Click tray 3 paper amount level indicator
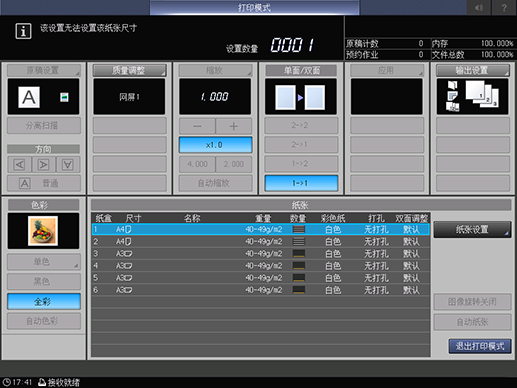This screenshot has height=388, width=517. pyautogui.click(x=299, y=254)
